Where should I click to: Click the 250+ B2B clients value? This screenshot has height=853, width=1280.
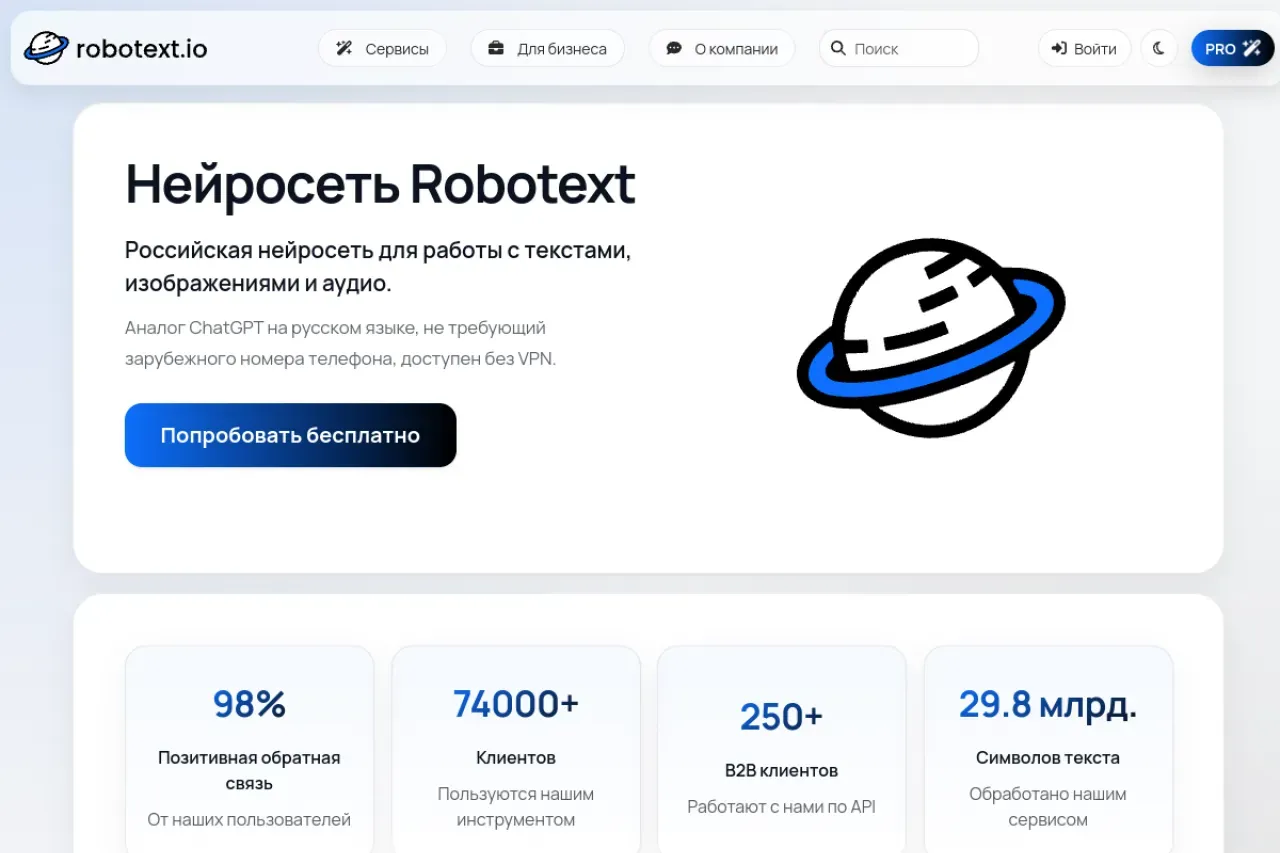click(x=781, y=716)
